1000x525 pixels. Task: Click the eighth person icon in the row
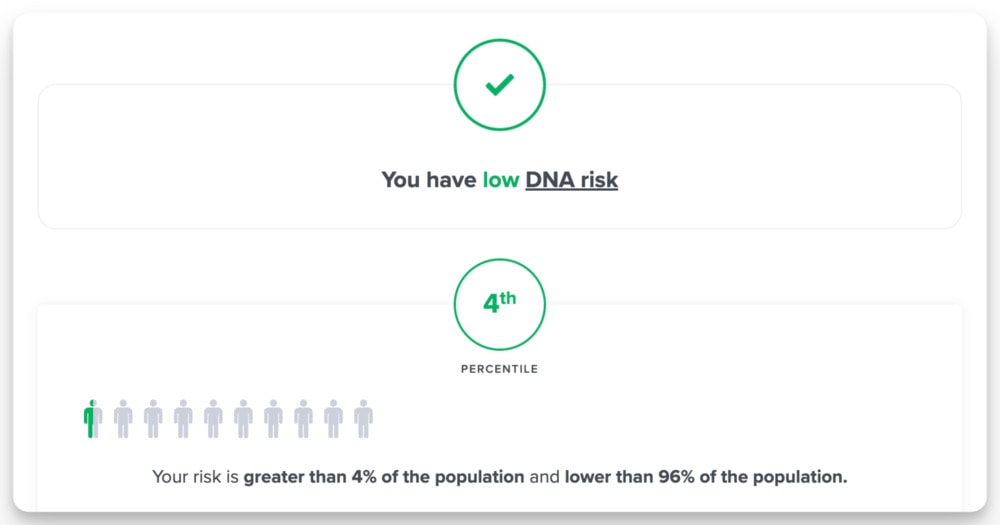point(303,418)
